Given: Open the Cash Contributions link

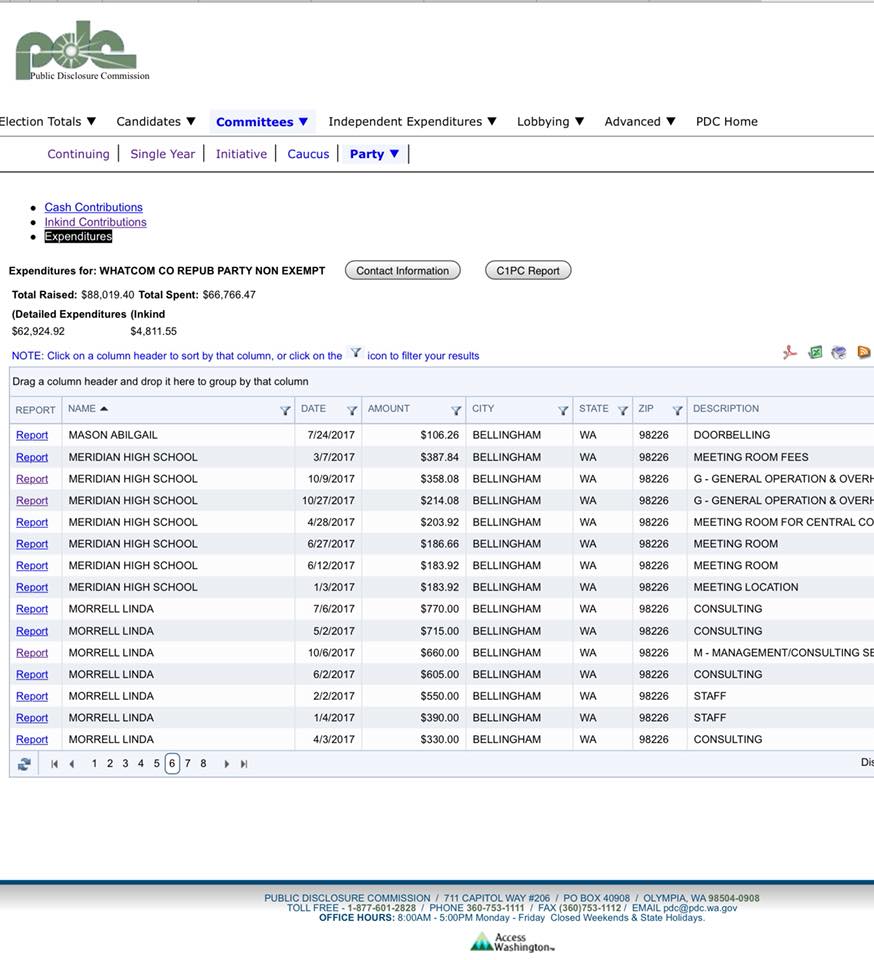Looking at the screenshot, I should coord(93,207).
